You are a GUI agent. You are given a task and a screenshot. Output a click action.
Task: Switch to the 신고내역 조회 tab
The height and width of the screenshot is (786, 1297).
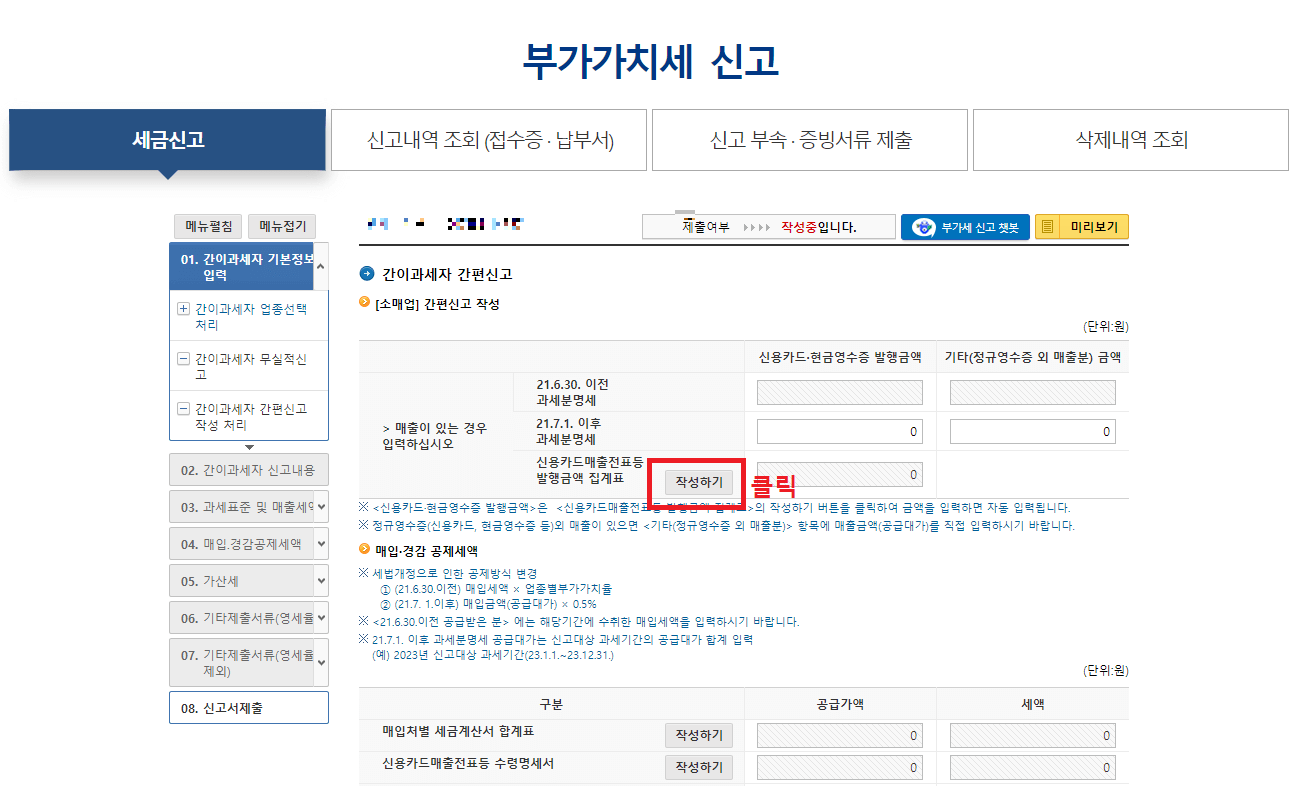click(489, 140)
